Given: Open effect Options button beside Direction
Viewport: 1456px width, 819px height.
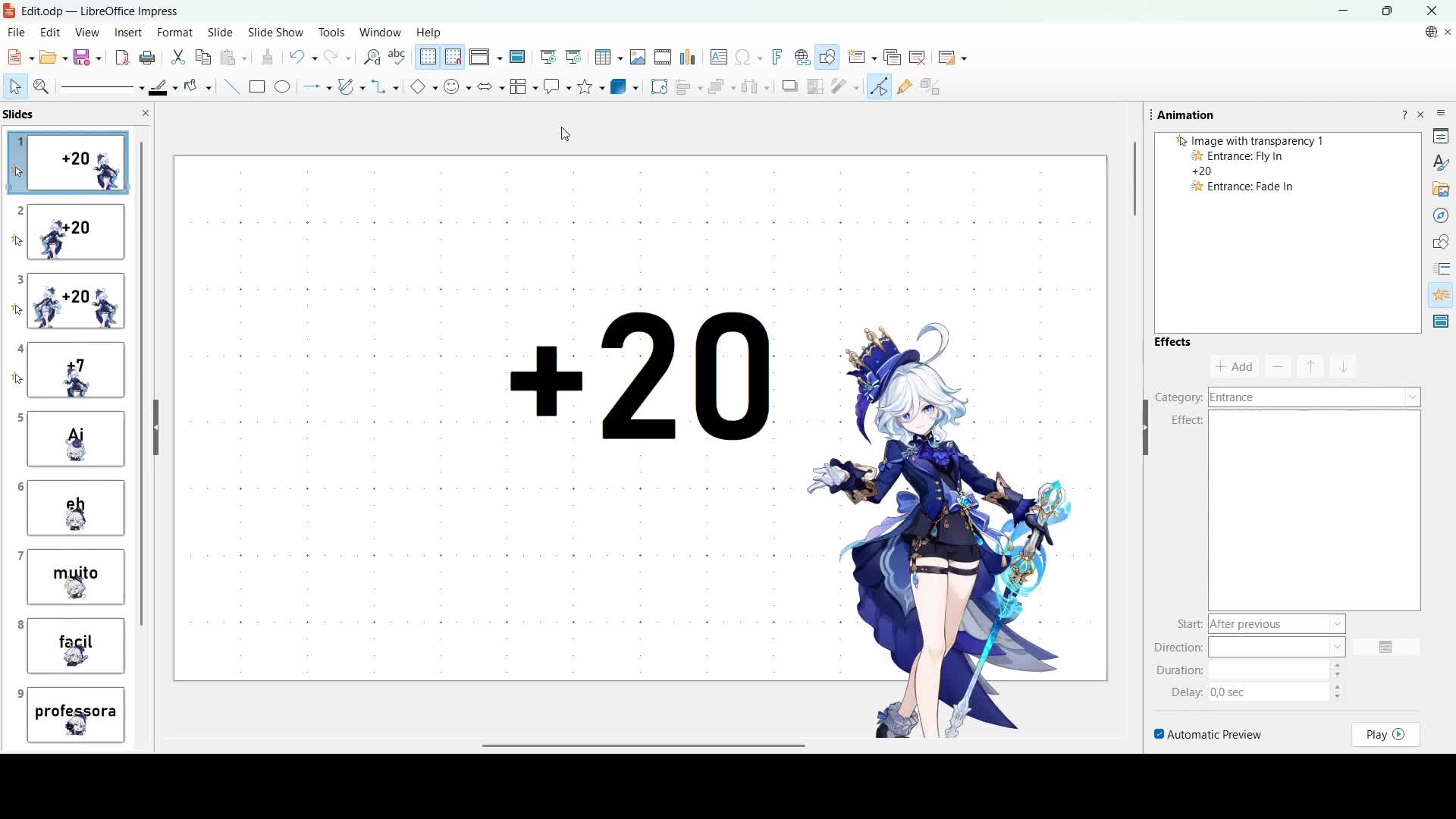Looking at the screenshot, I should 1387,648.
